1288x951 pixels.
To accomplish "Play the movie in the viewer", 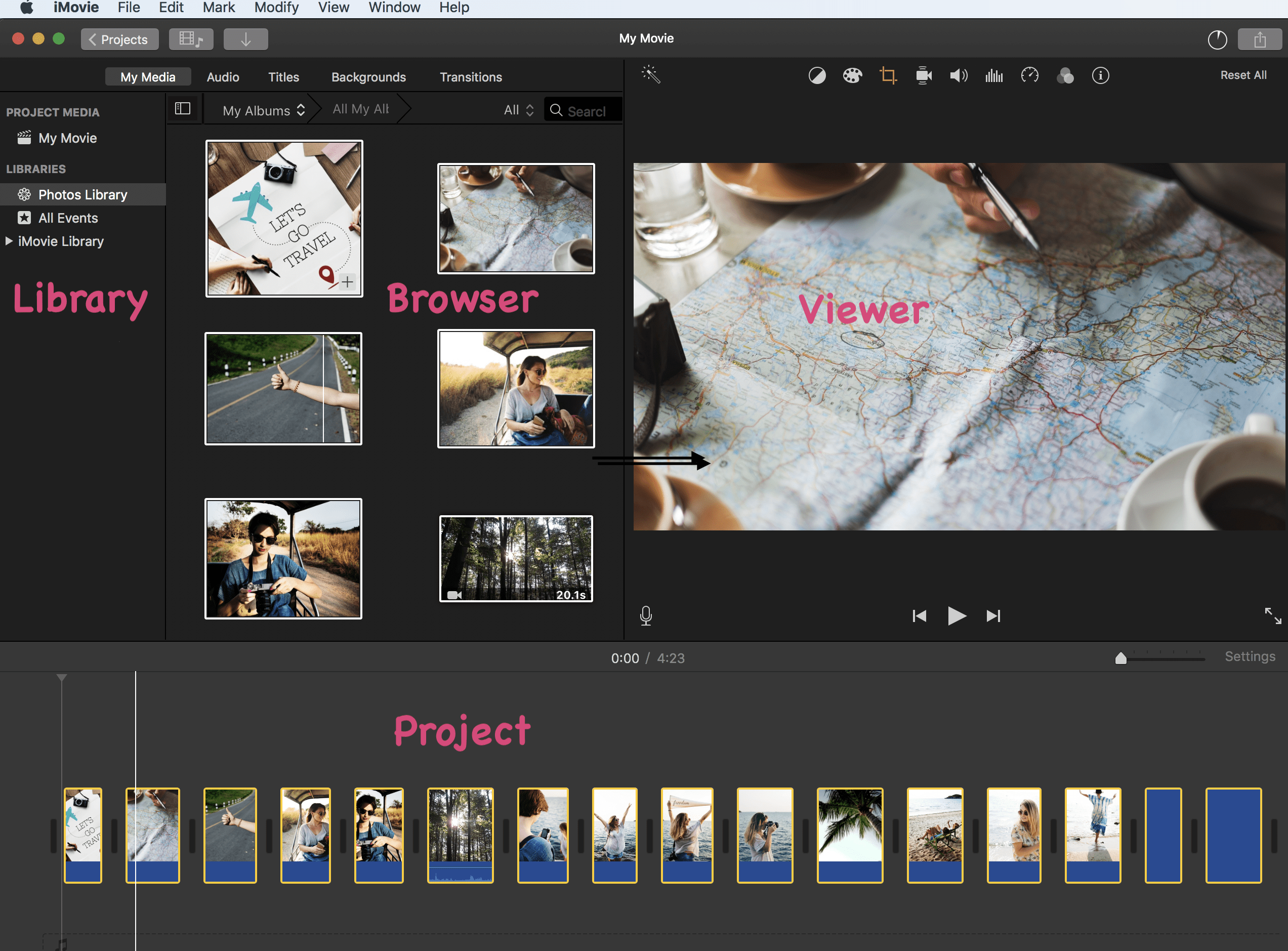I will [957, 616].
